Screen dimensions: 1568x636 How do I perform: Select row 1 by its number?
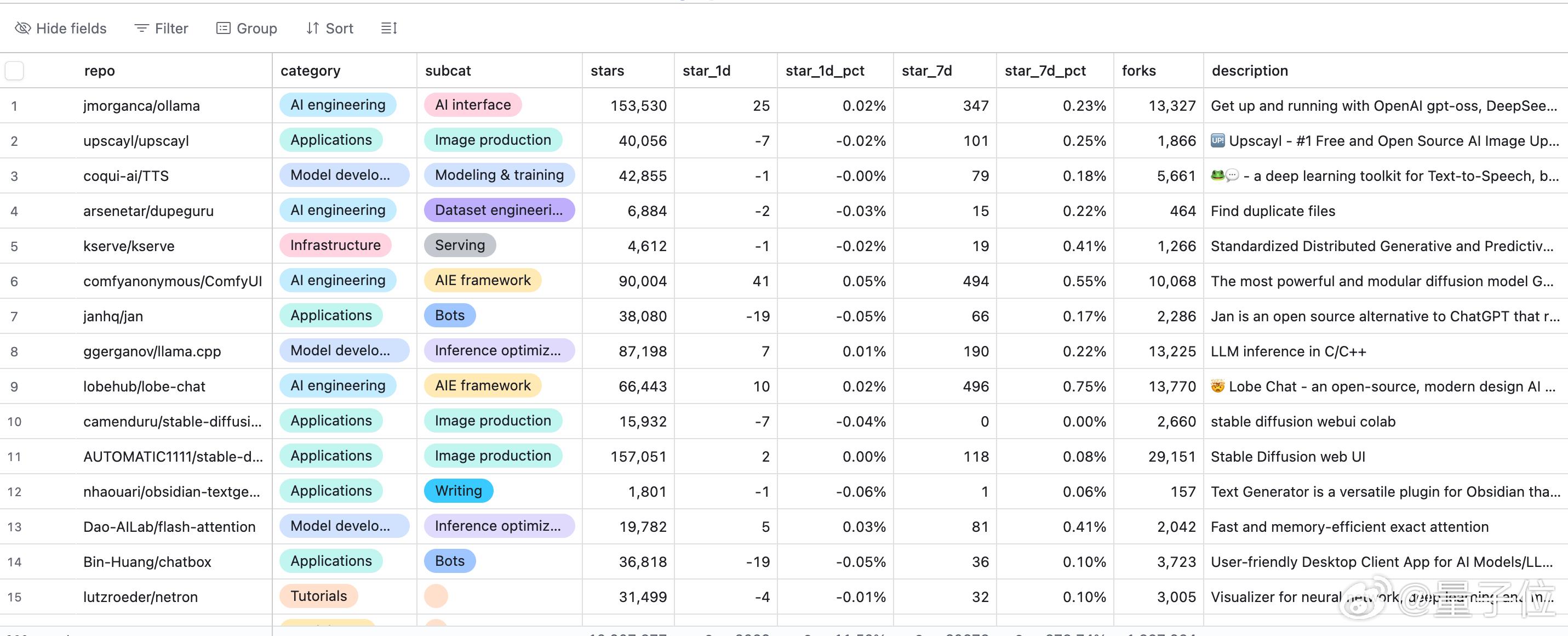[14, 106]
